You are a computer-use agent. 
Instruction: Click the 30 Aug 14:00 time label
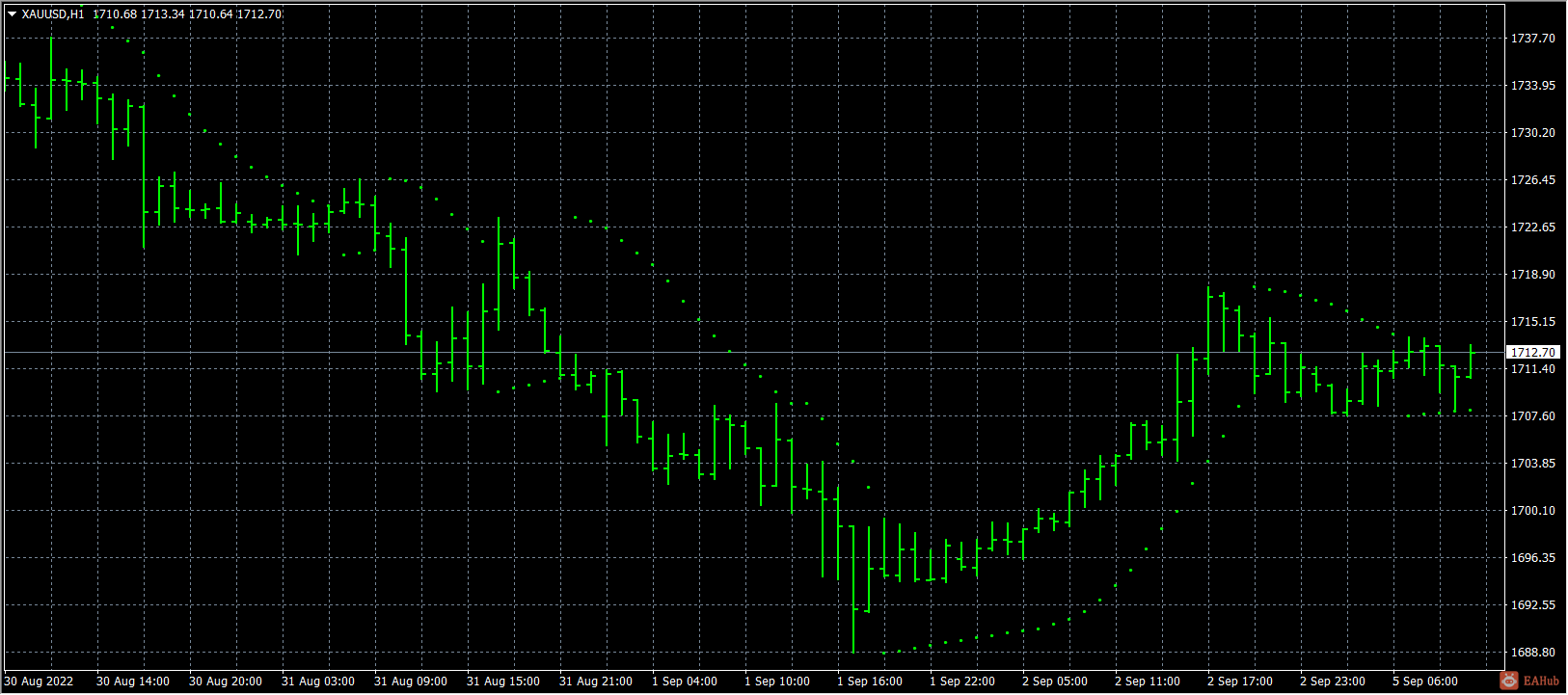[x=133, y=682]
